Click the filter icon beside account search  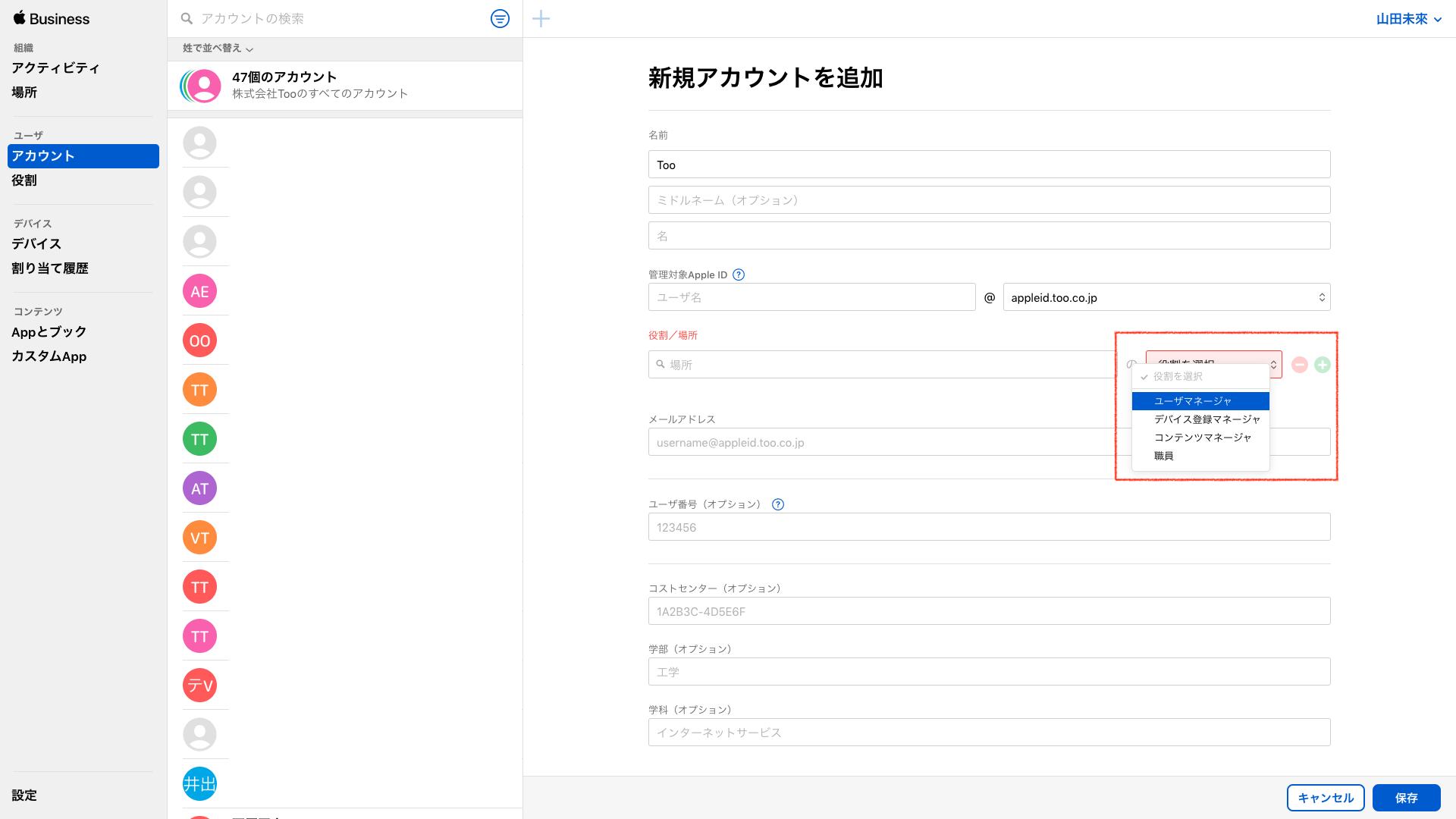[x=500, y=19]
